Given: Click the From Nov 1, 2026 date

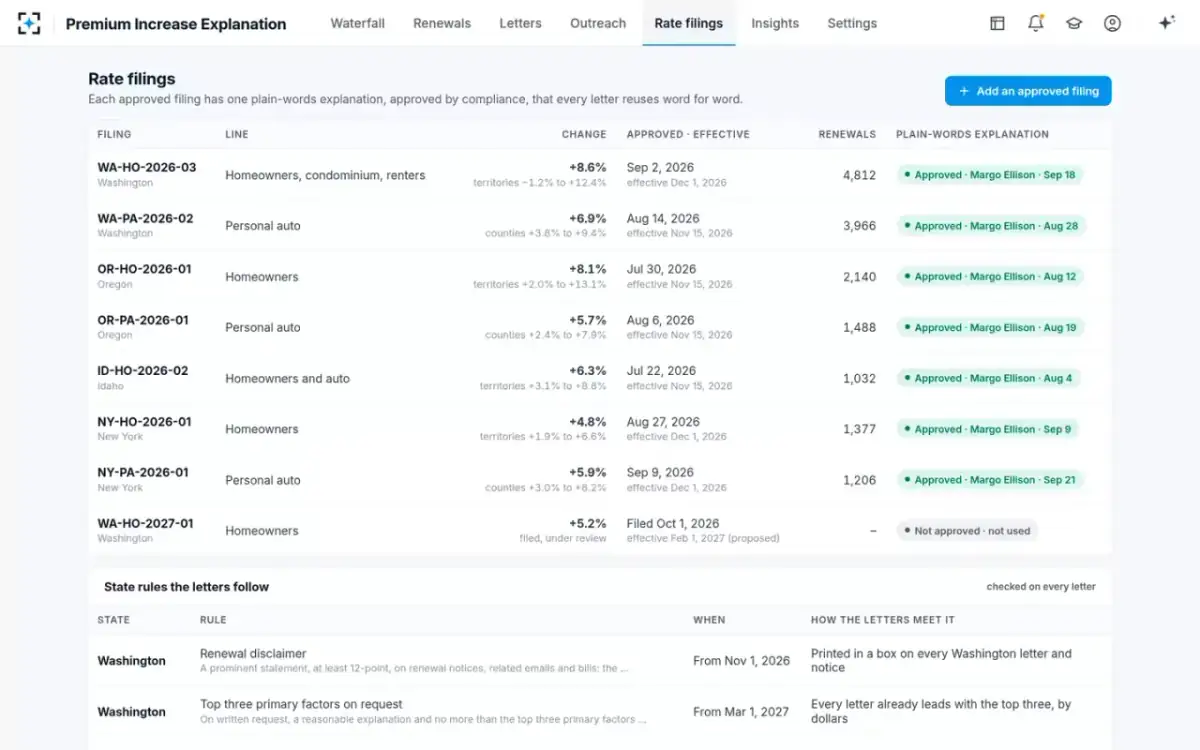Looking at the screenshot, I should tap(741, 661).
